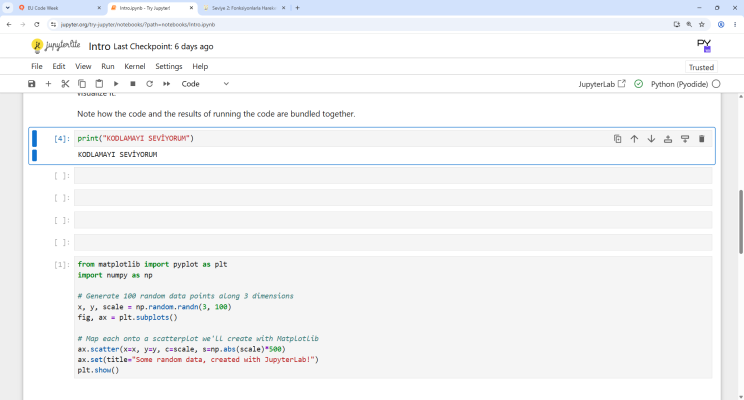Reload the browser page

[x=37, y=25]
